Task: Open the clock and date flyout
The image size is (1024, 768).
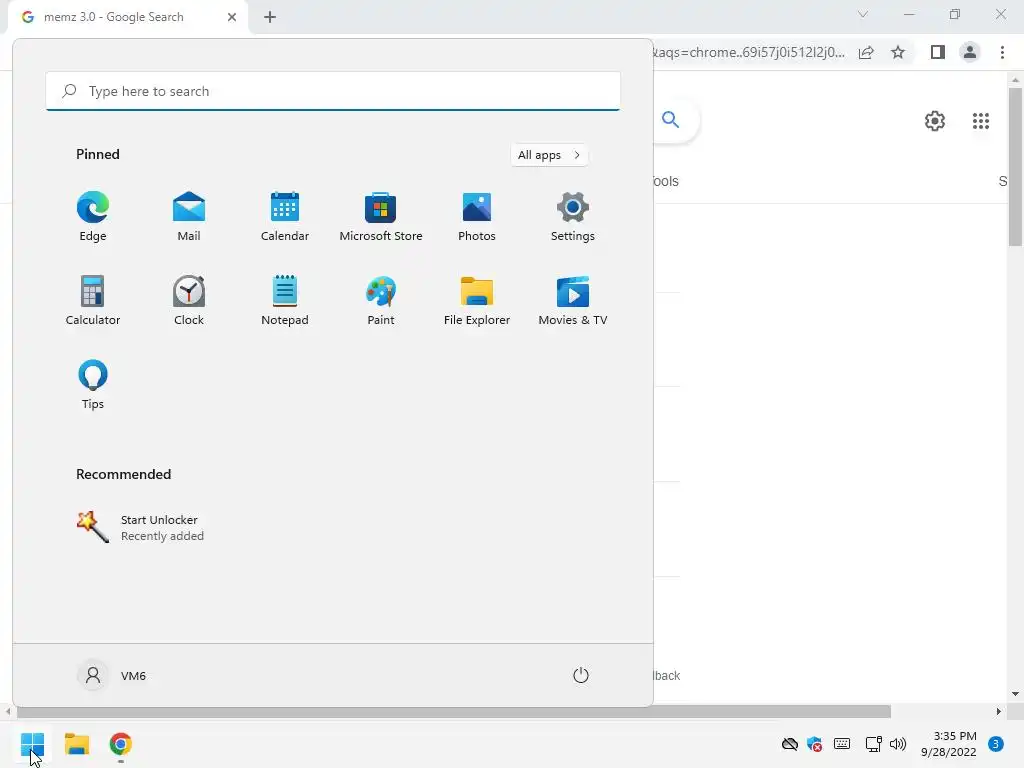Action: [948, 744]
